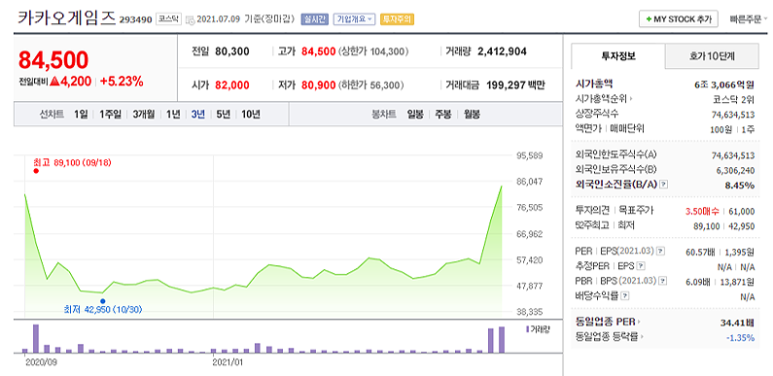Click the 카카오게임즈 stock name heading
This screenshot has width=773, height=376.
[x=67, y=19]
